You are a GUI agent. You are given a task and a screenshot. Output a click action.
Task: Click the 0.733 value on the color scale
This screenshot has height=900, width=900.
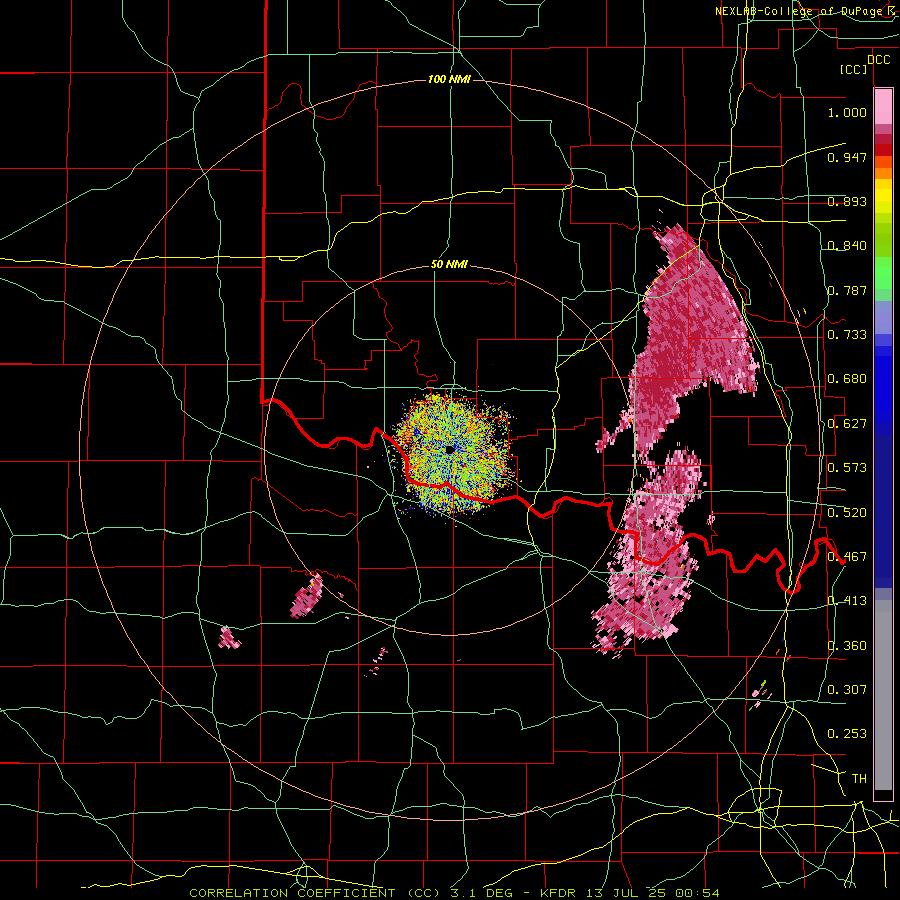pos(847,335)
